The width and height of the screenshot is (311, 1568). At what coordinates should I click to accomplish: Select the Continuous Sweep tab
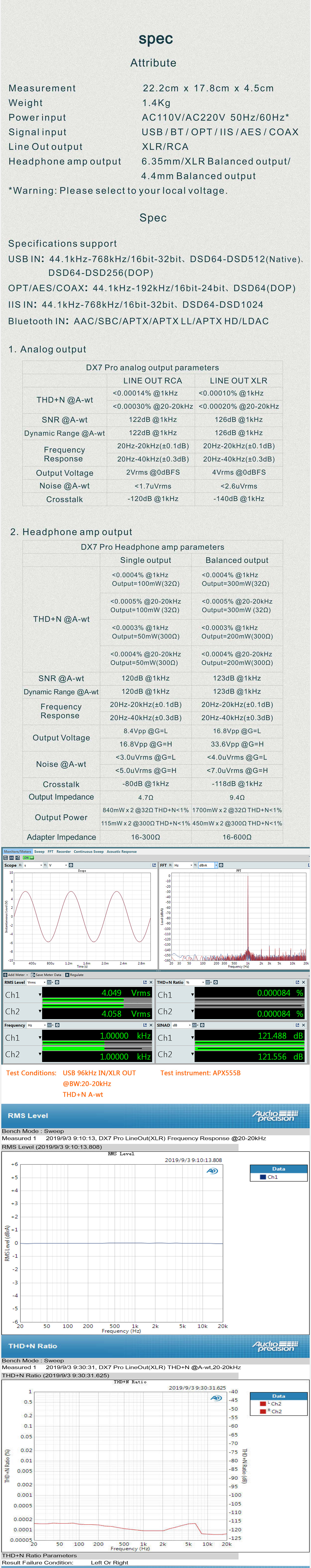(x=88, y=852)
